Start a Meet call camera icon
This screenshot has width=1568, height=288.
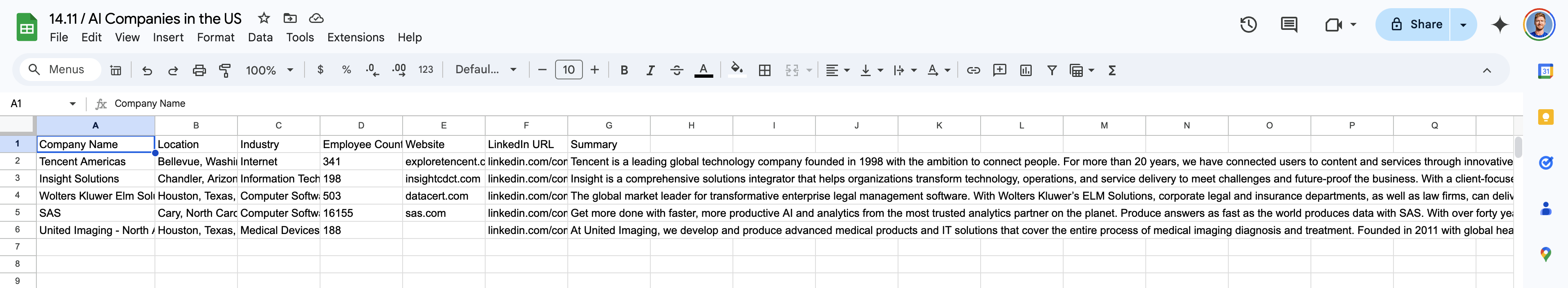coord(1334,25)
